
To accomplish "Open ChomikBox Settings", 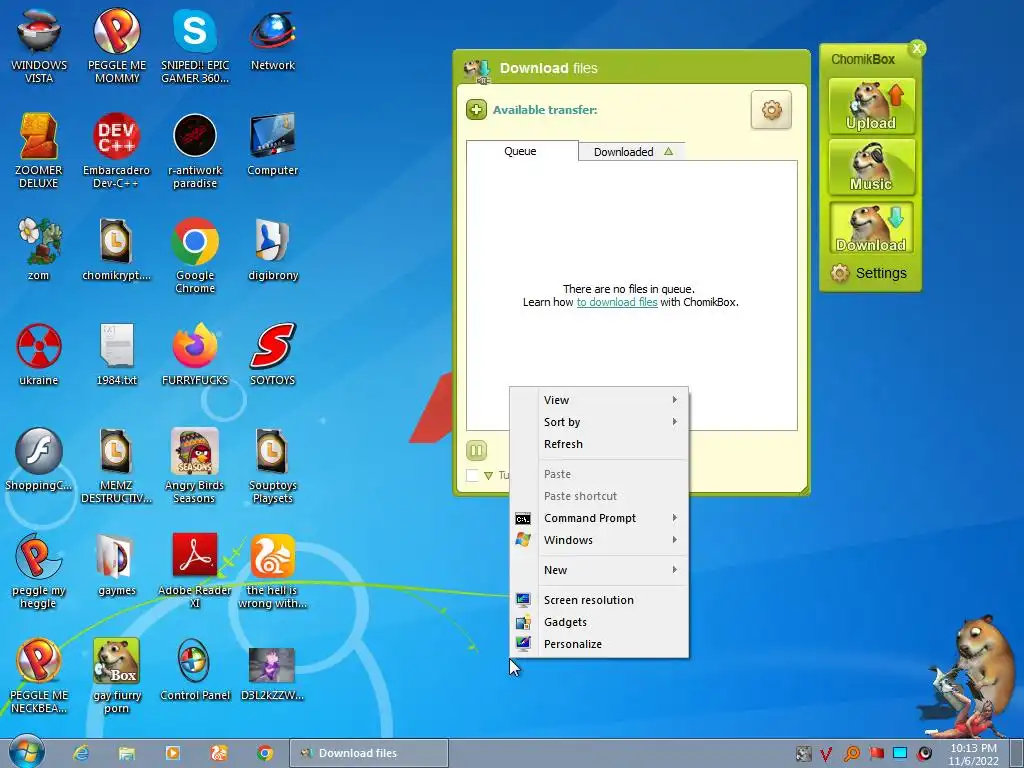I will pyautogui.click(x=869, y=273).
